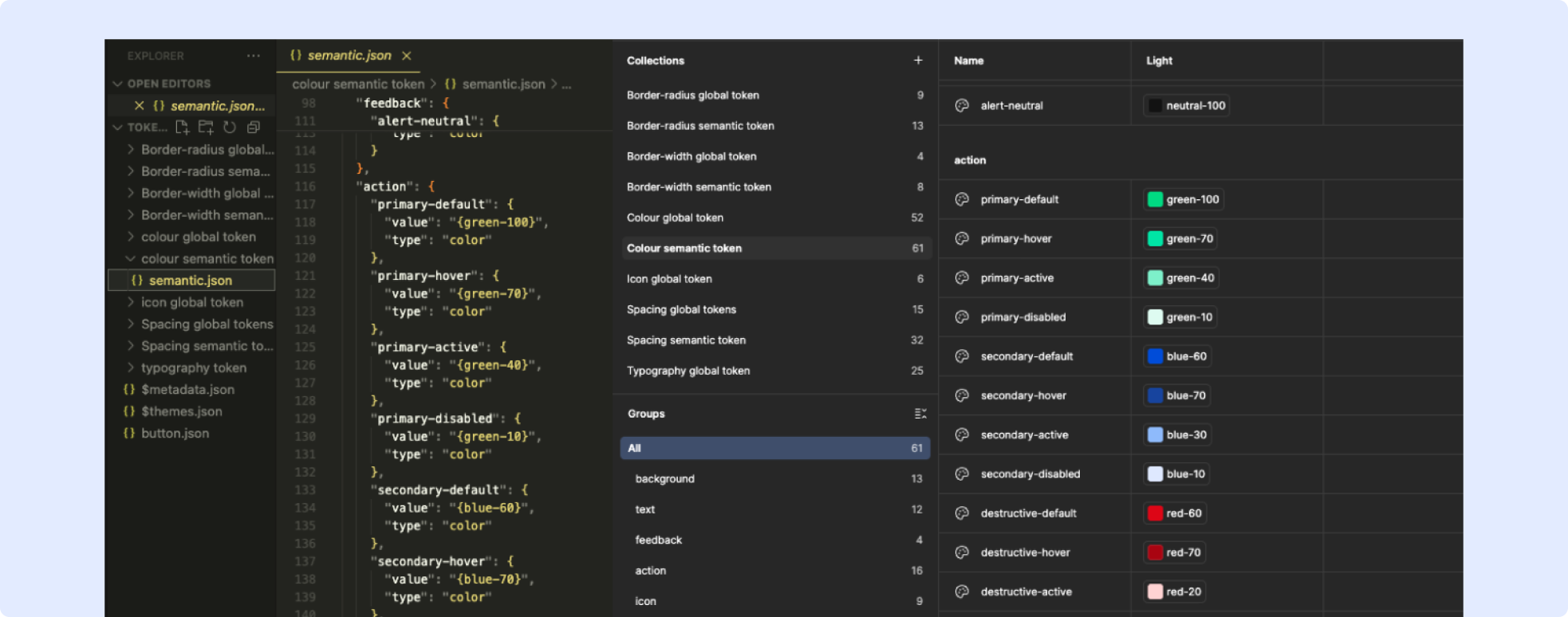The image size is (1568, 617).
Task: Click the red-60 value for destructive-default
Action: pos(1184,513)
